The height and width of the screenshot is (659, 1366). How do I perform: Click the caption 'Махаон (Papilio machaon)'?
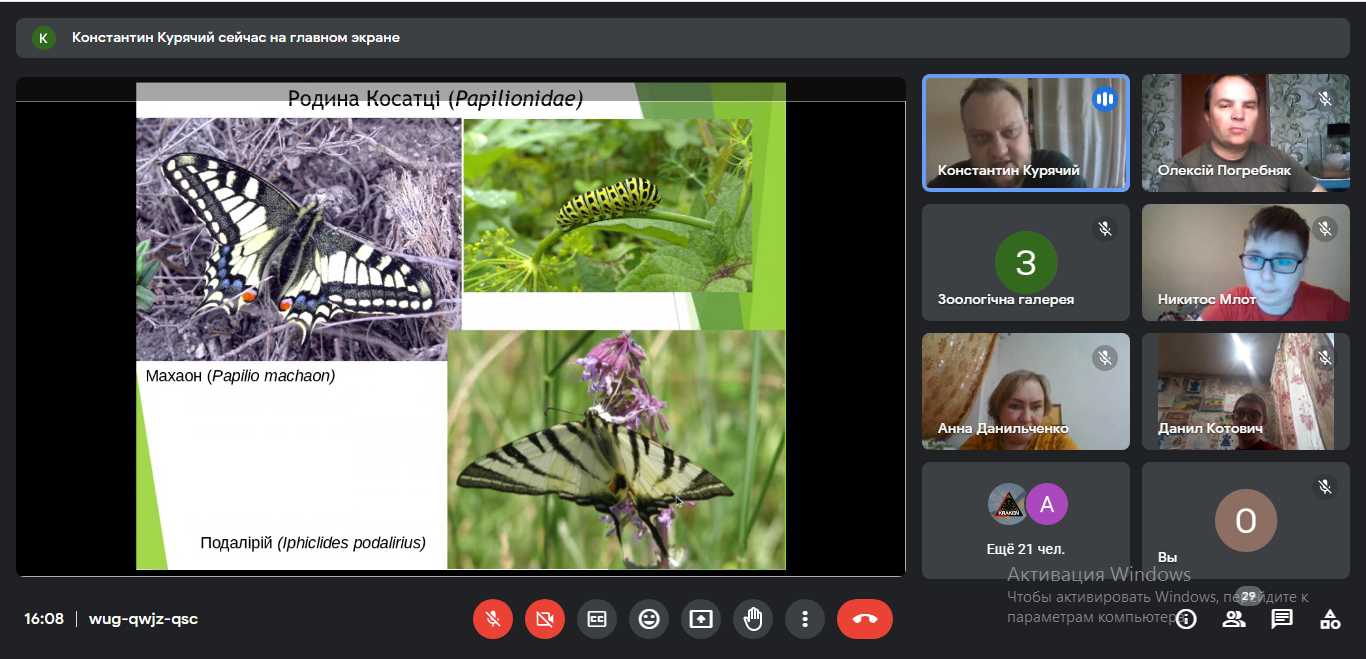click(240, 376)
